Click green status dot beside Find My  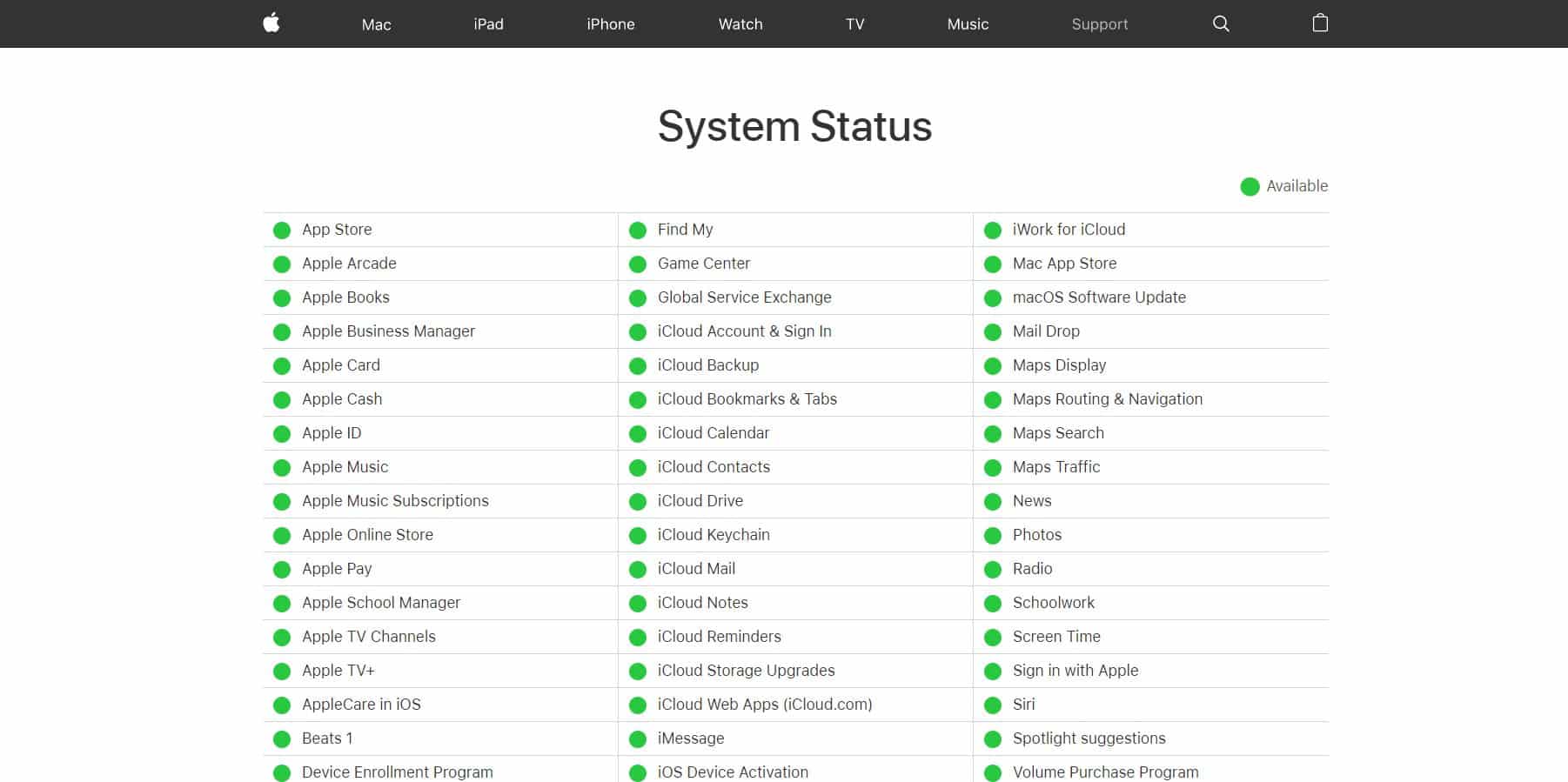pos(638,231)
